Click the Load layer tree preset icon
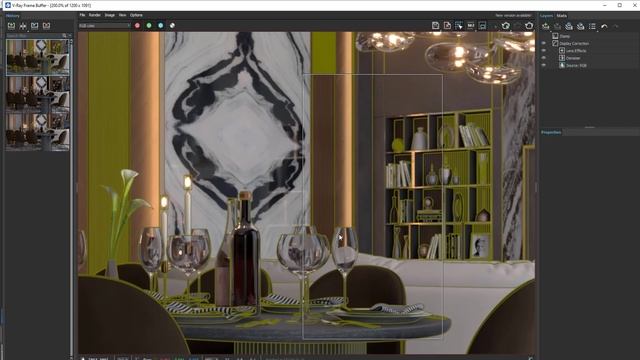The image size is (640, 360). pos(580,27)
